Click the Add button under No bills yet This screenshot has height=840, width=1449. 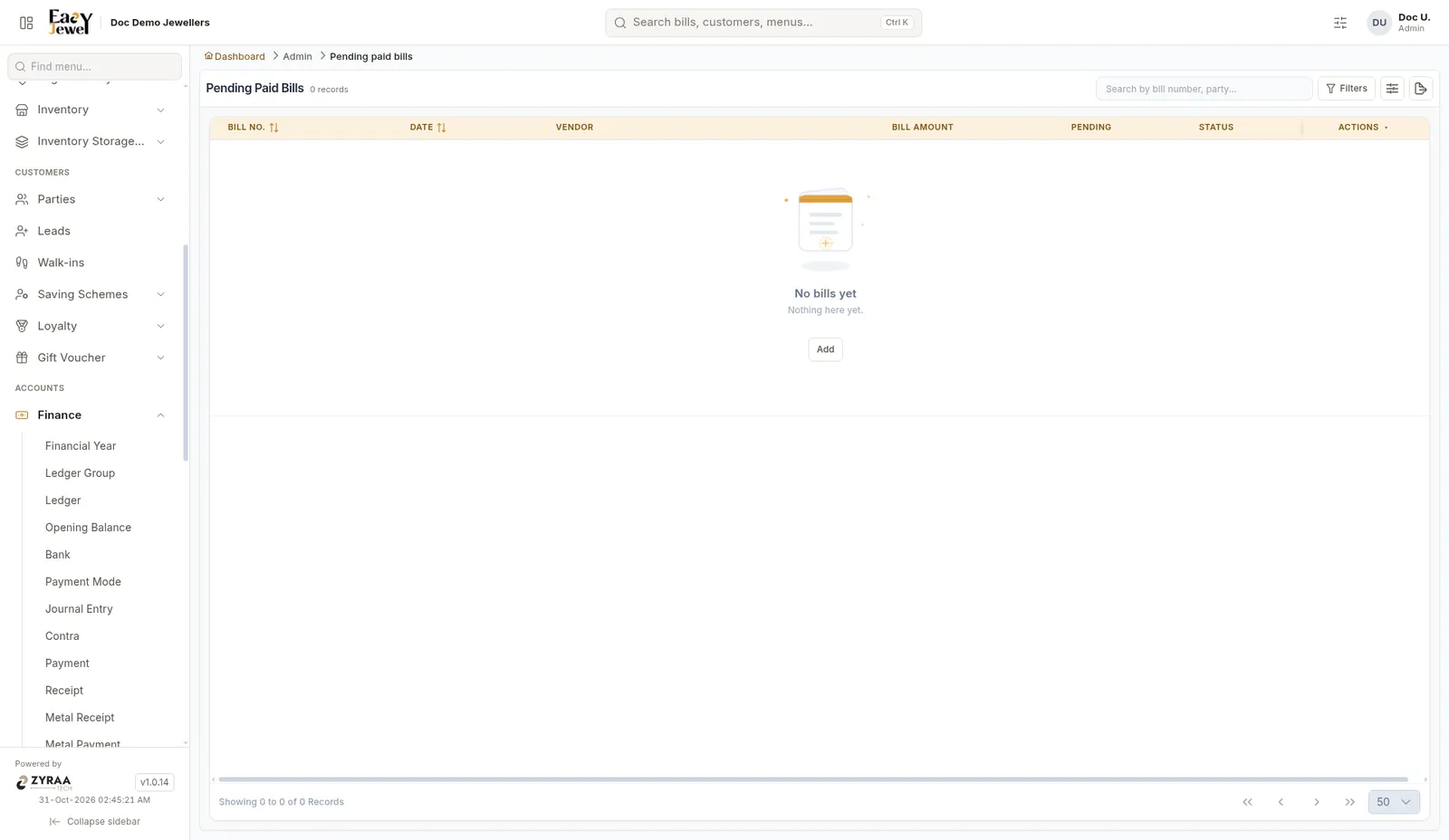click(825, 349)
